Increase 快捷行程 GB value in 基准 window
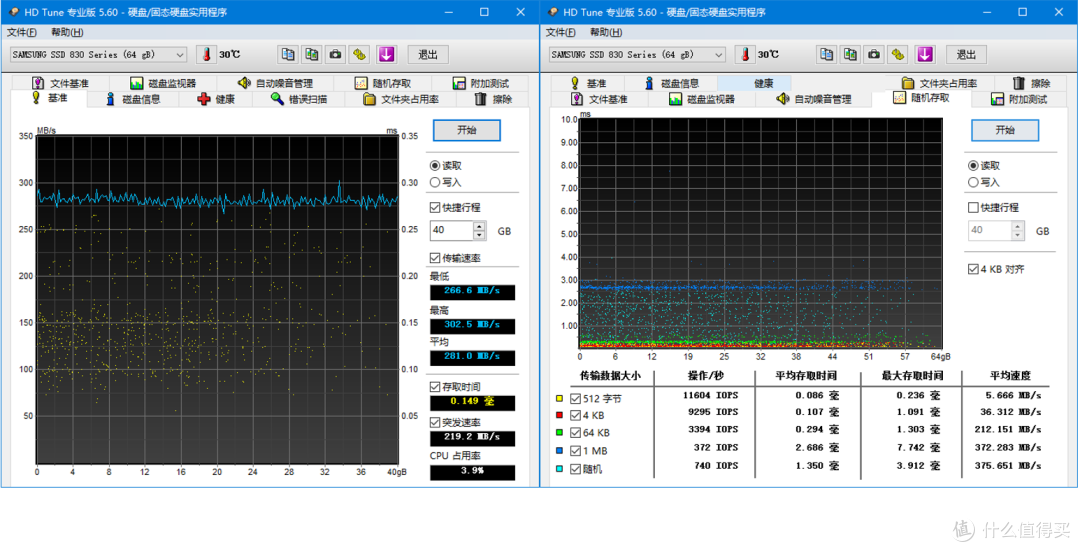 480,226
